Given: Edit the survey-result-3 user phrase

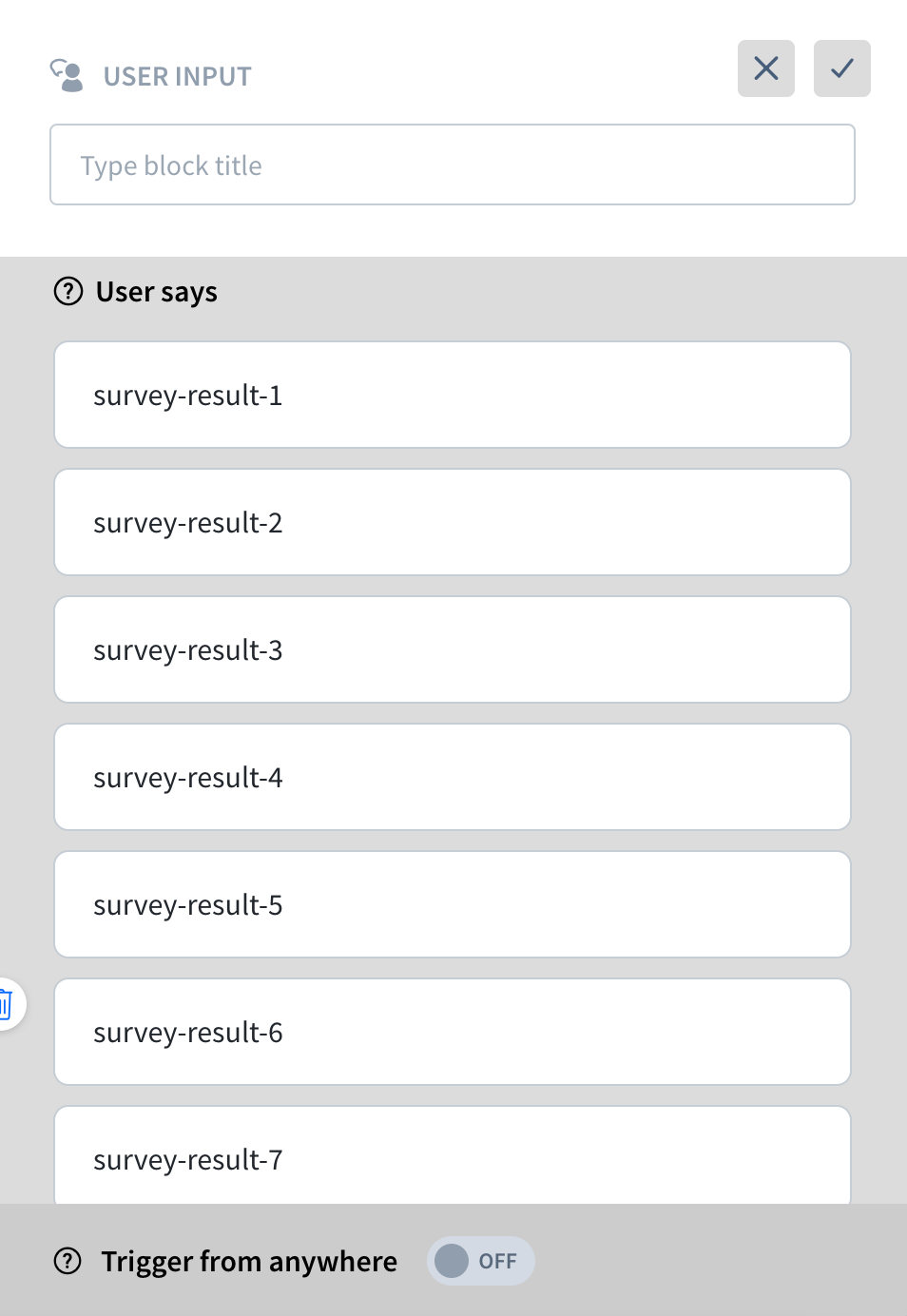Looking at the screenshot, I should click(453, 649).
